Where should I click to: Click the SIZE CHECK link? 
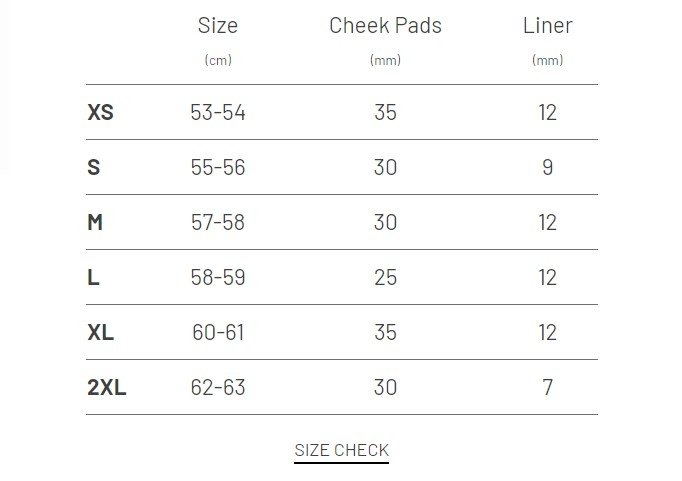tap(341, 450)
